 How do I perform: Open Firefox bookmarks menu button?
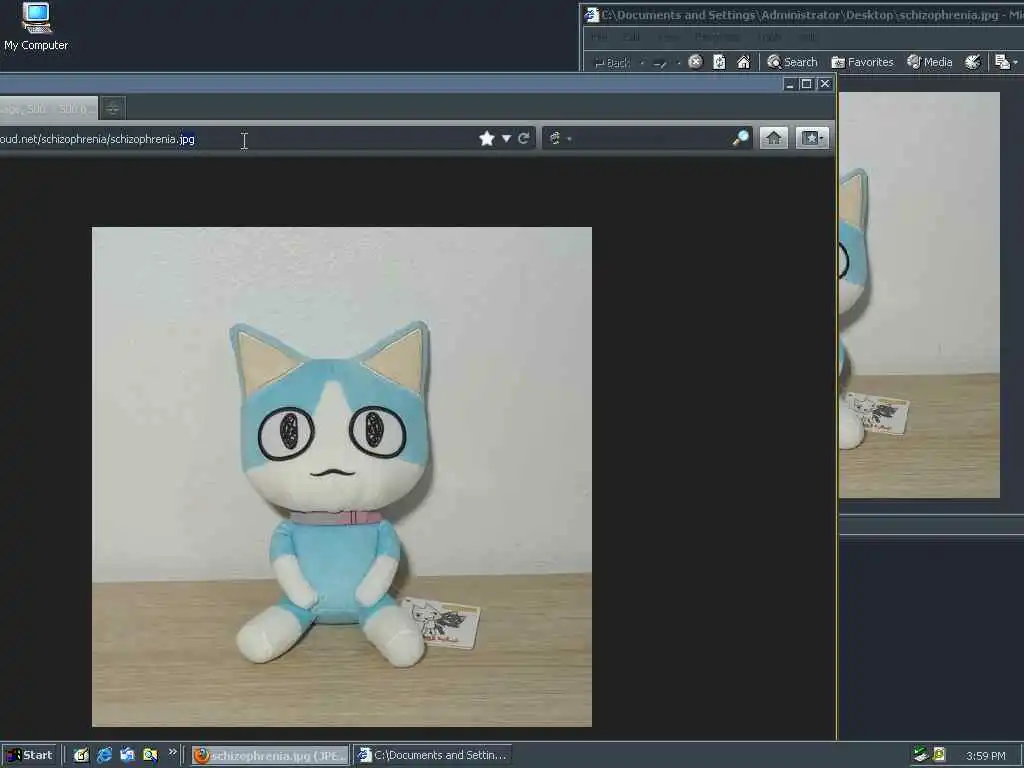(812, 138)
